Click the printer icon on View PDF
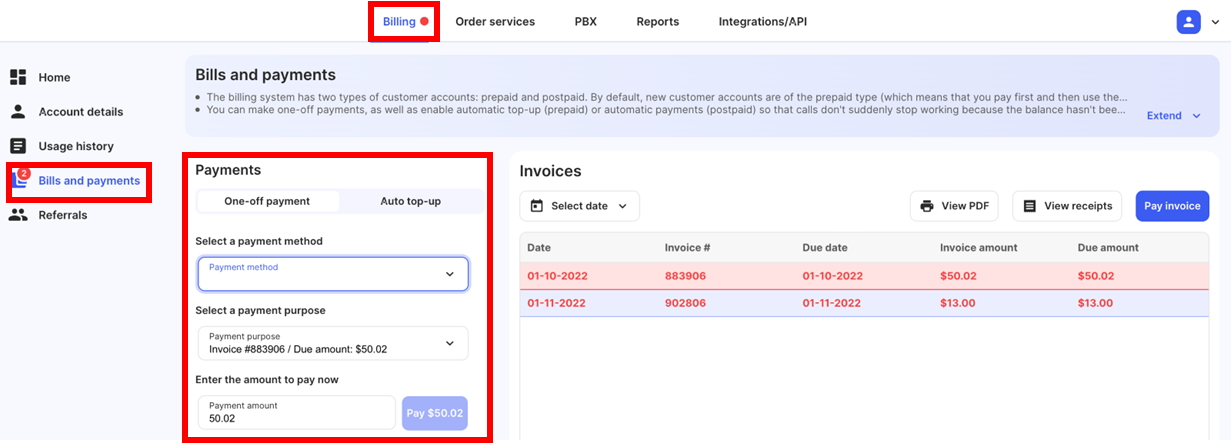The image size is (1232, 445). (x=927, y=206)
